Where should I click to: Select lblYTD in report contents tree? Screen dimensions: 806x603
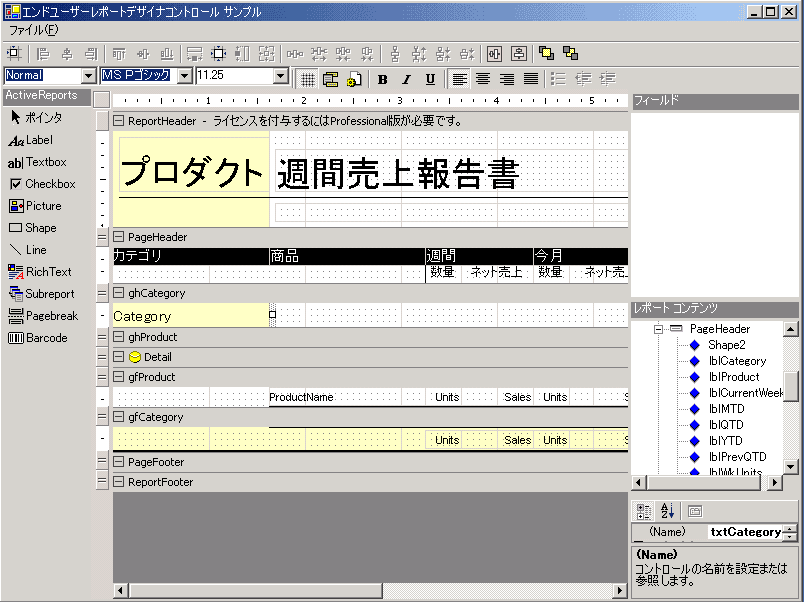pos(725,441)
